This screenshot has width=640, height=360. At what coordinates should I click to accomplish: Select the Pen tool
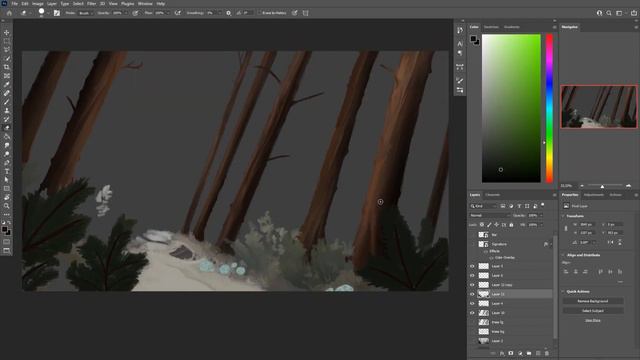[7, 162]
